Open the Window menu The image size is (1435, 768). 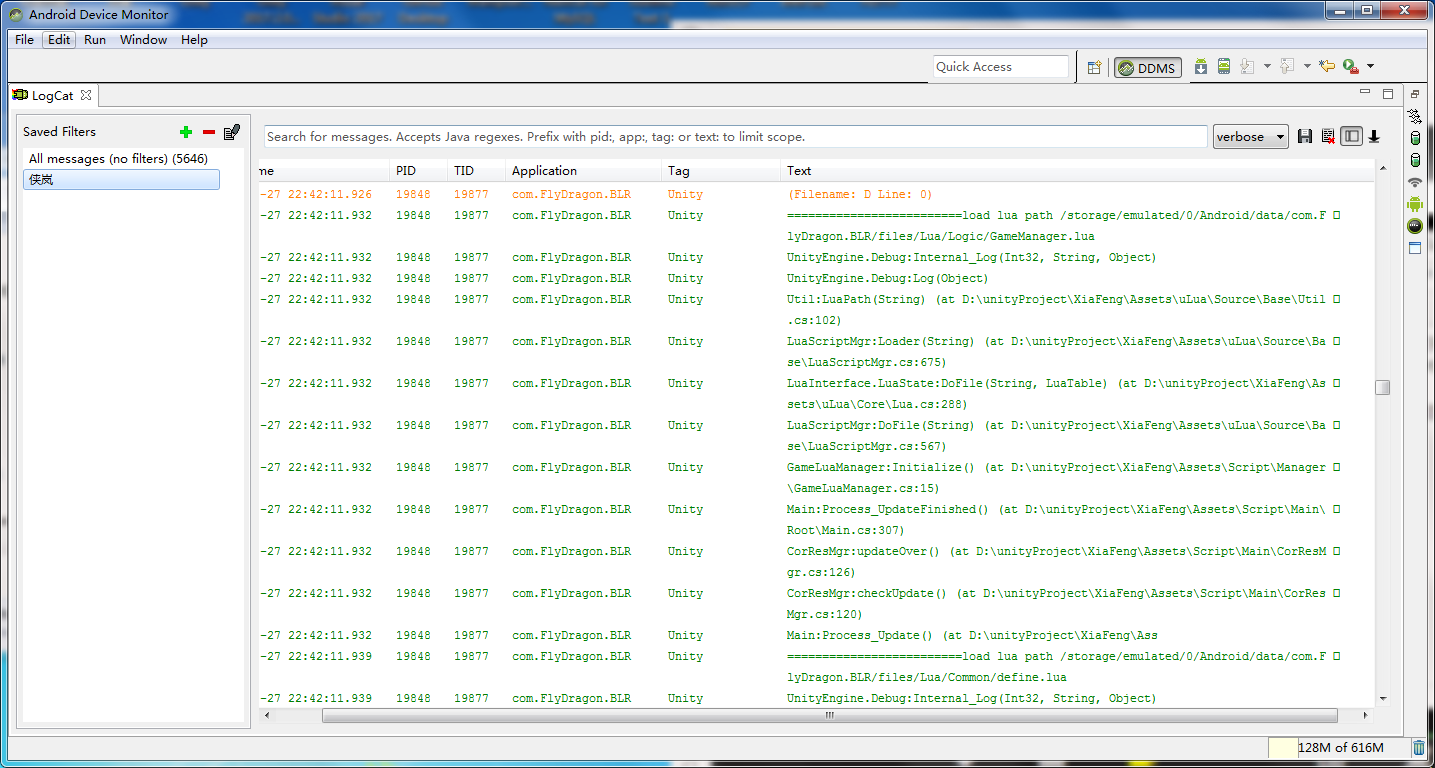pos(144,40)
